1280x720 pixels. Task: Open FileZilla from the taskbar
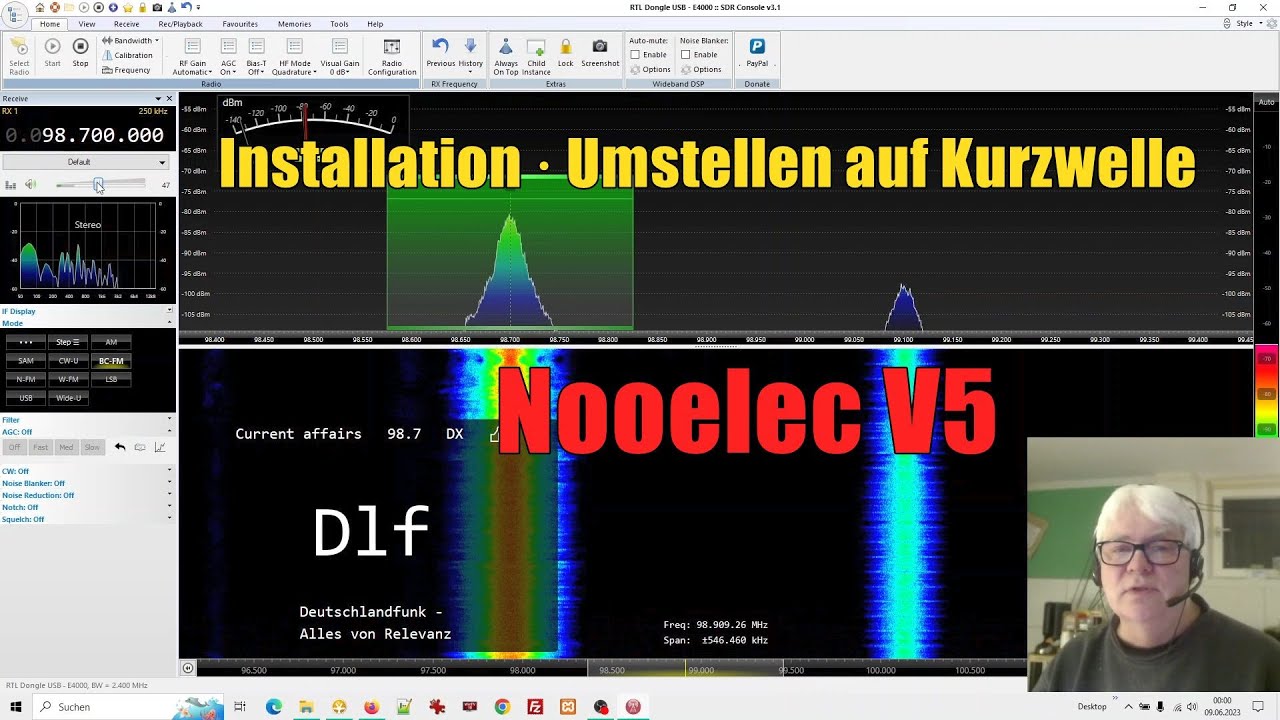(x=535, y=707)
